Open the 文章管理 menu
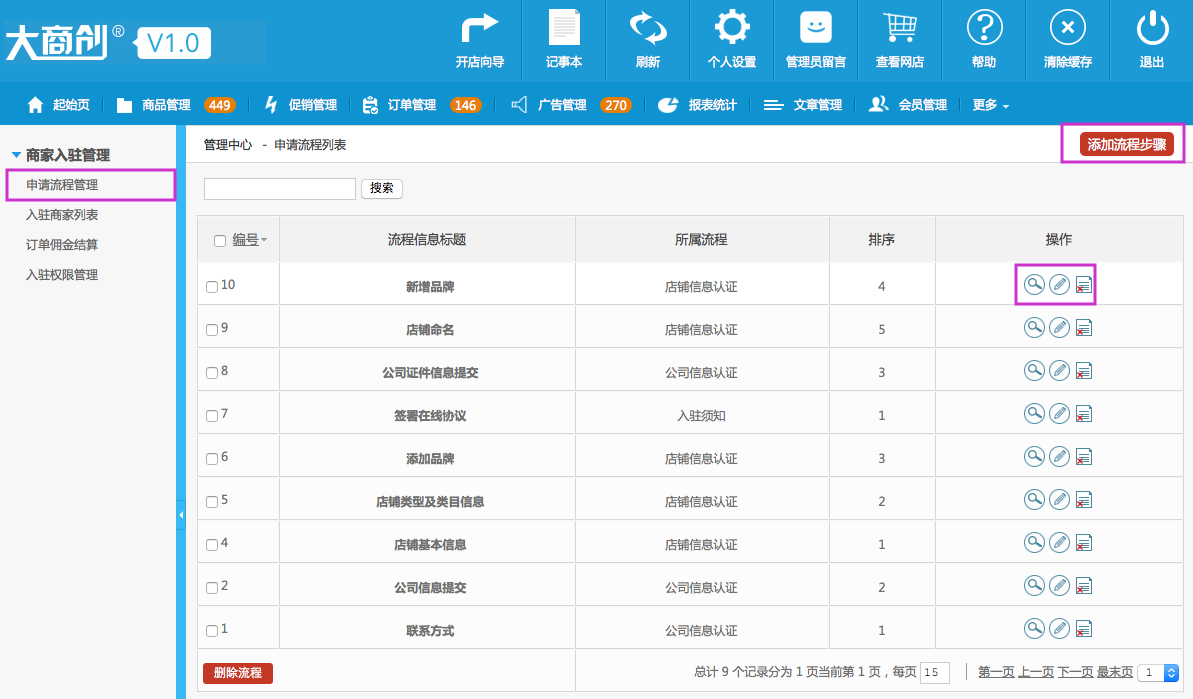 click(803, 105)
